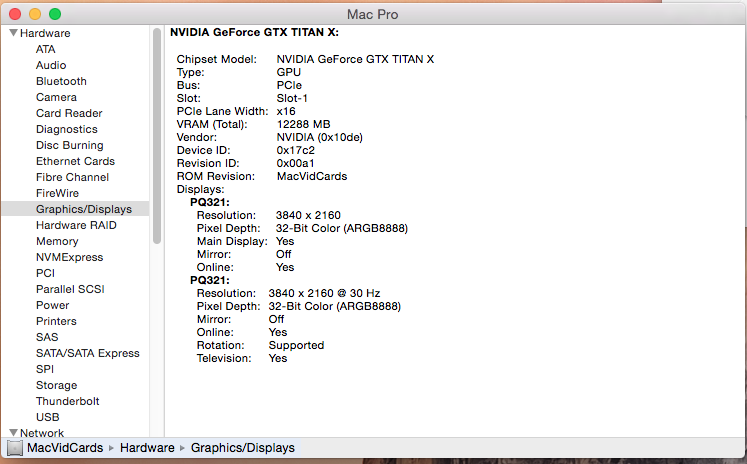The image size is (747, 464).
Task: Click the Rotation value Supported
Action: (296, 345)
